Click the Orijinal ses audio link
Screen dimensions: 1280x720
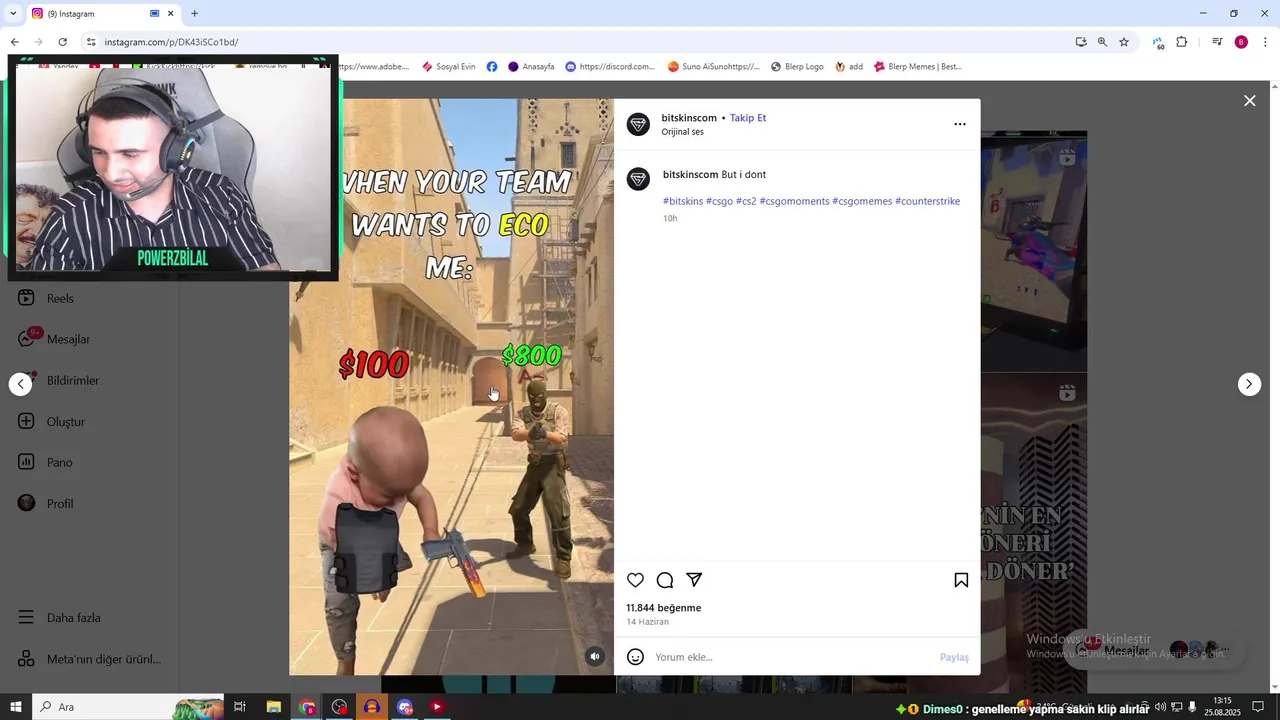click(x=682, y=132)
